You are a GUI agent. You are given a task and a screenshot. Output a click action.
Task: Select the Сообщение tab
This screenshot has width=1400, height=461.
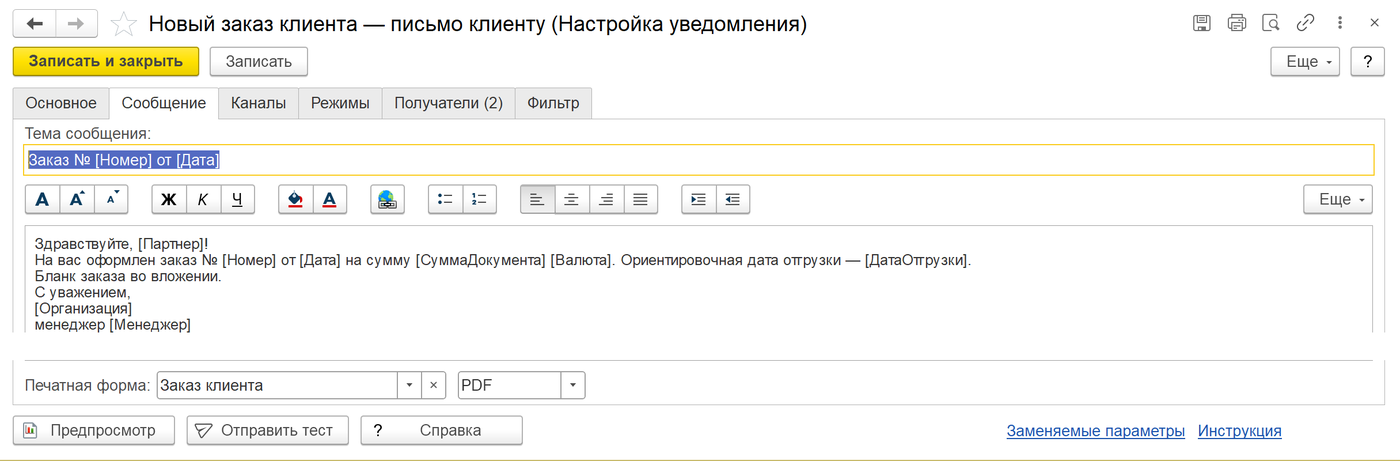(164, 103)
